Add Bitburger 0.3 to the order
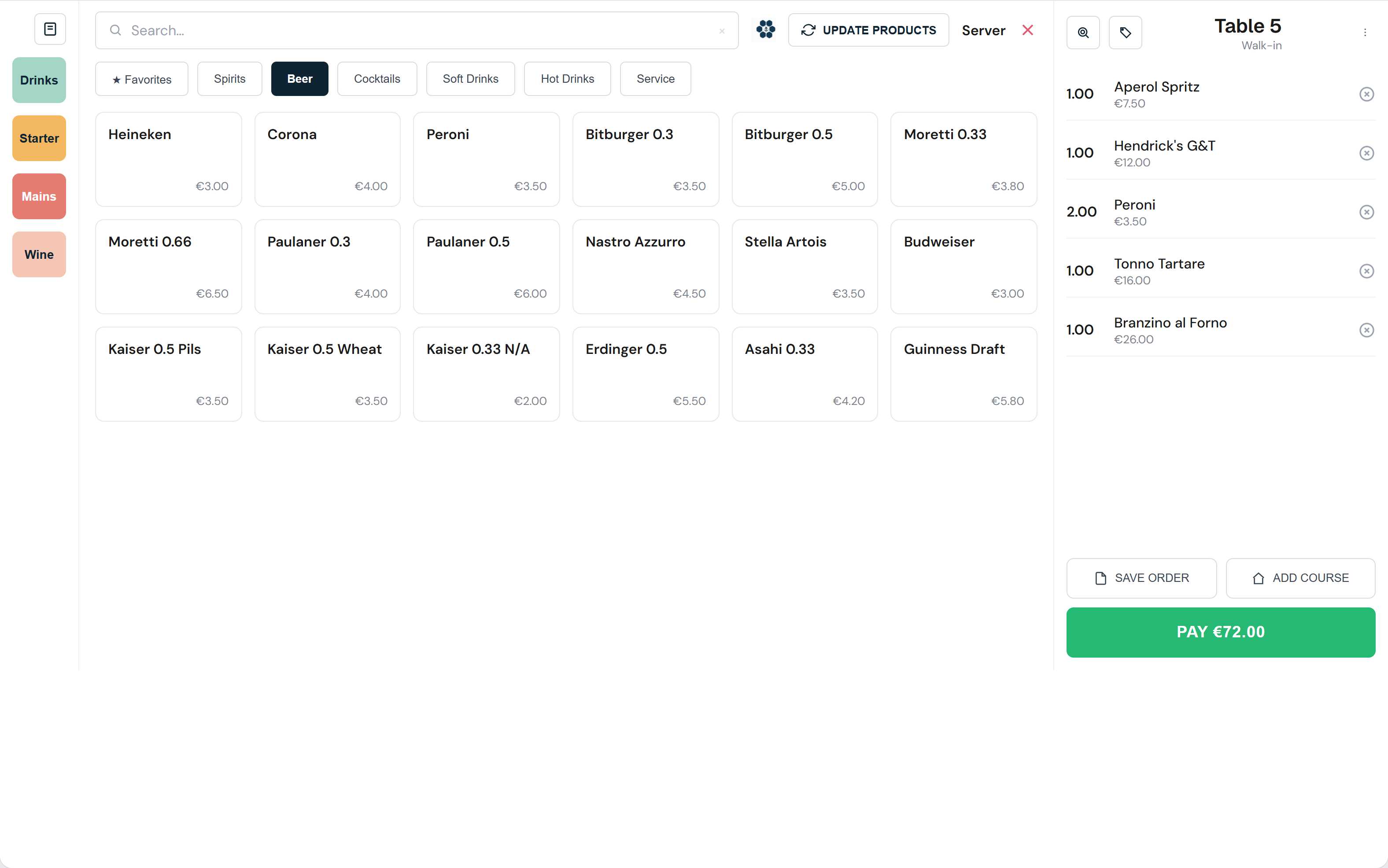Viewport: 1388px width, 868px height. 646,160
